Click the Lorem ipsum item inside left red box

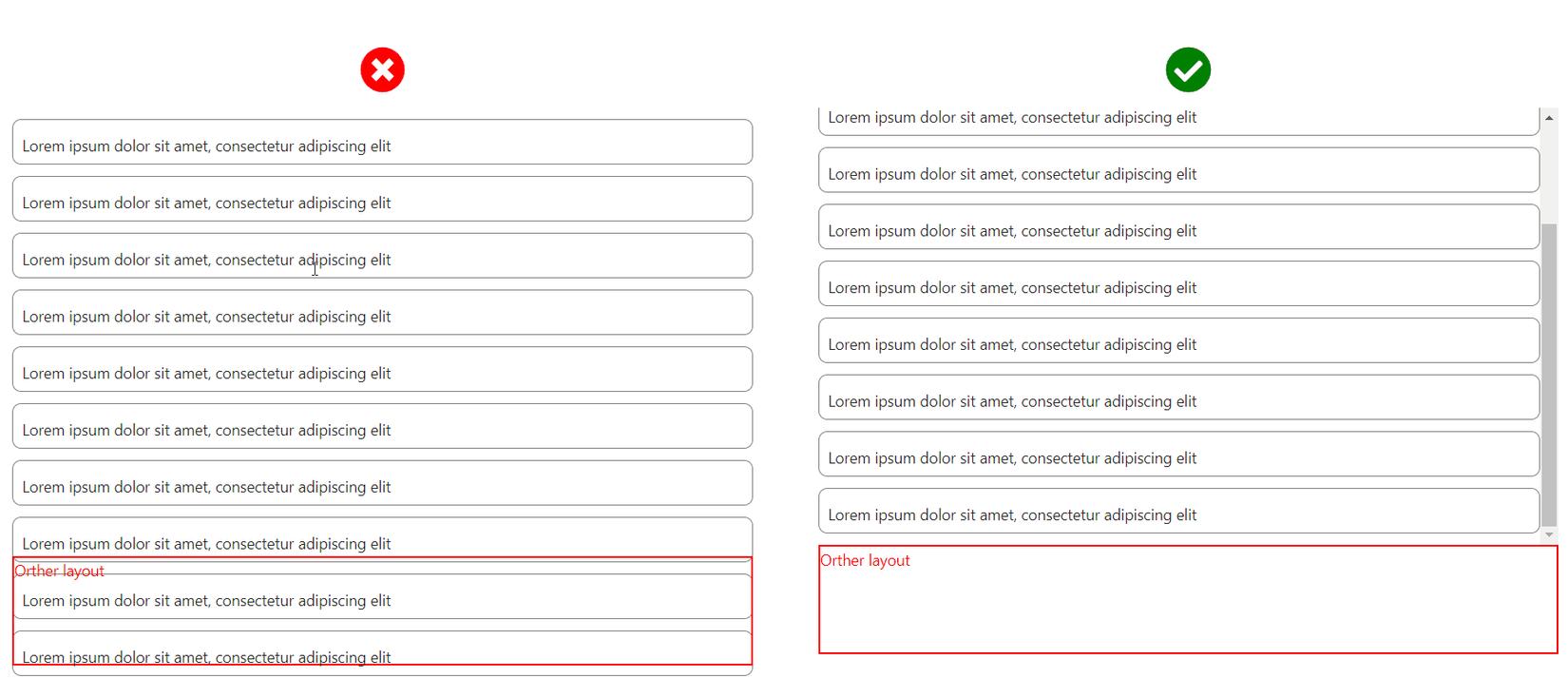[382, 598]
